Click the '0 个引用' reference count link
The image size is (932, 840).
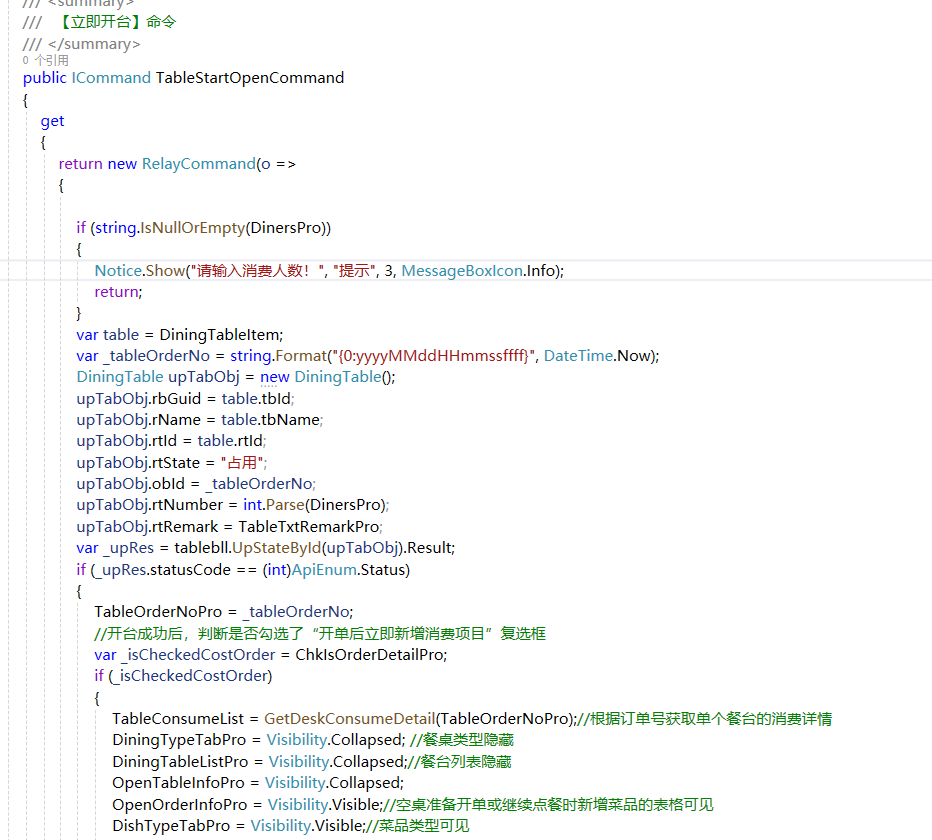(x=46, y=60)
